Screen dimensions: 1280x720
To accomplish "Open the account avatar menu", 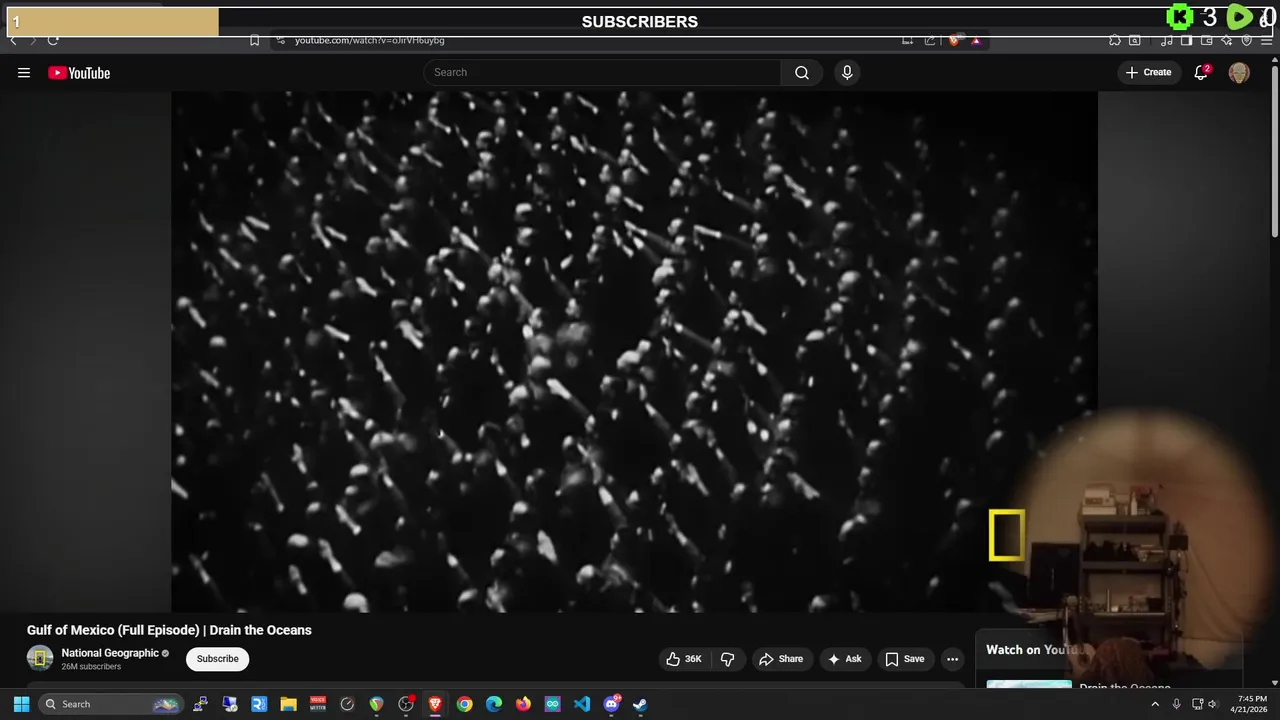I will click(x=1239, y=73).
